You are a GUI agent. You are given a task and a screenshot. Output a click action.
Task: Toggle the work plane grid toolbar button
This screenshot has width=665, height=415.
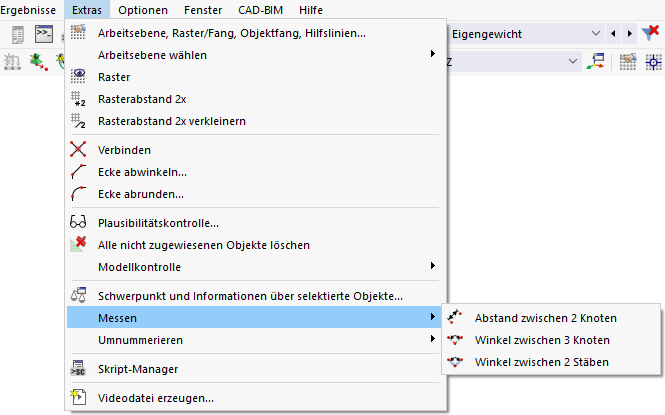pos(628,62)
